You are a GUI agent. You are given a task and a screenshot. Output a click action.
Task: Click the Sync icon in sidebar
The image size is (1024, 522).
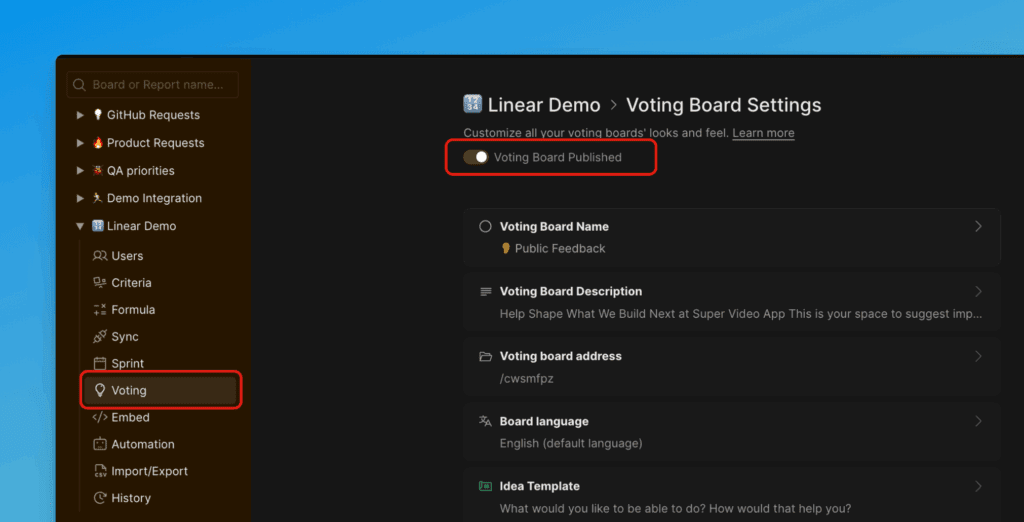tap(99, 337)
